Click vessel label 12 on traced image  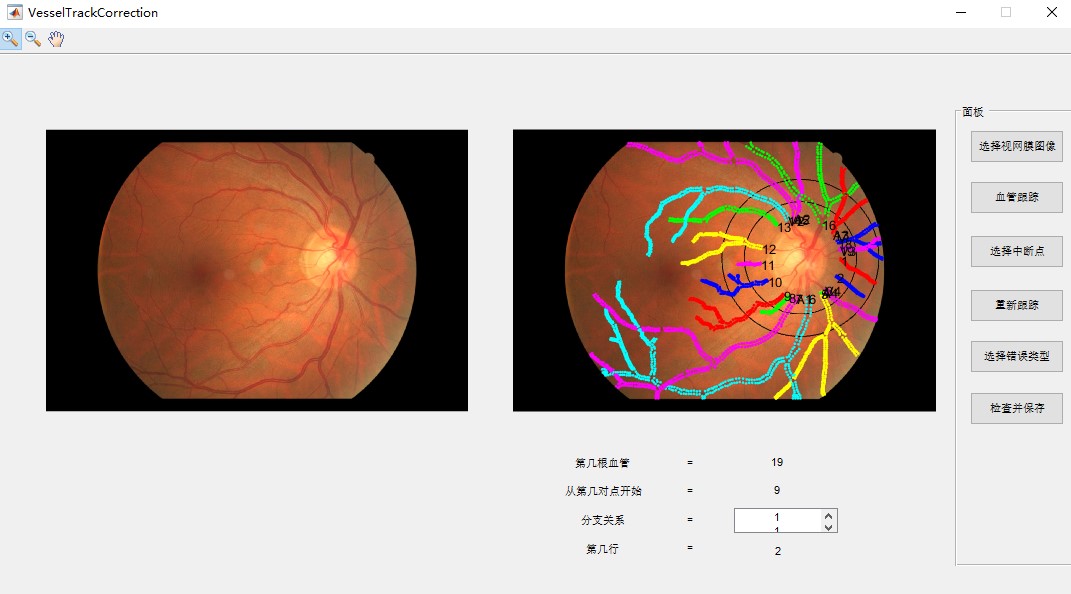769,249
